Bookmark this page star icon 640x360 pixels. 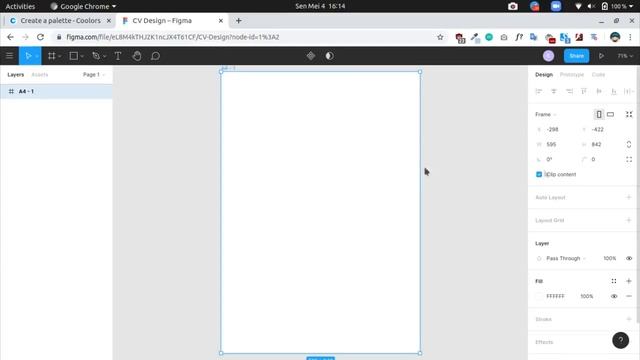(x=440, y=37)
